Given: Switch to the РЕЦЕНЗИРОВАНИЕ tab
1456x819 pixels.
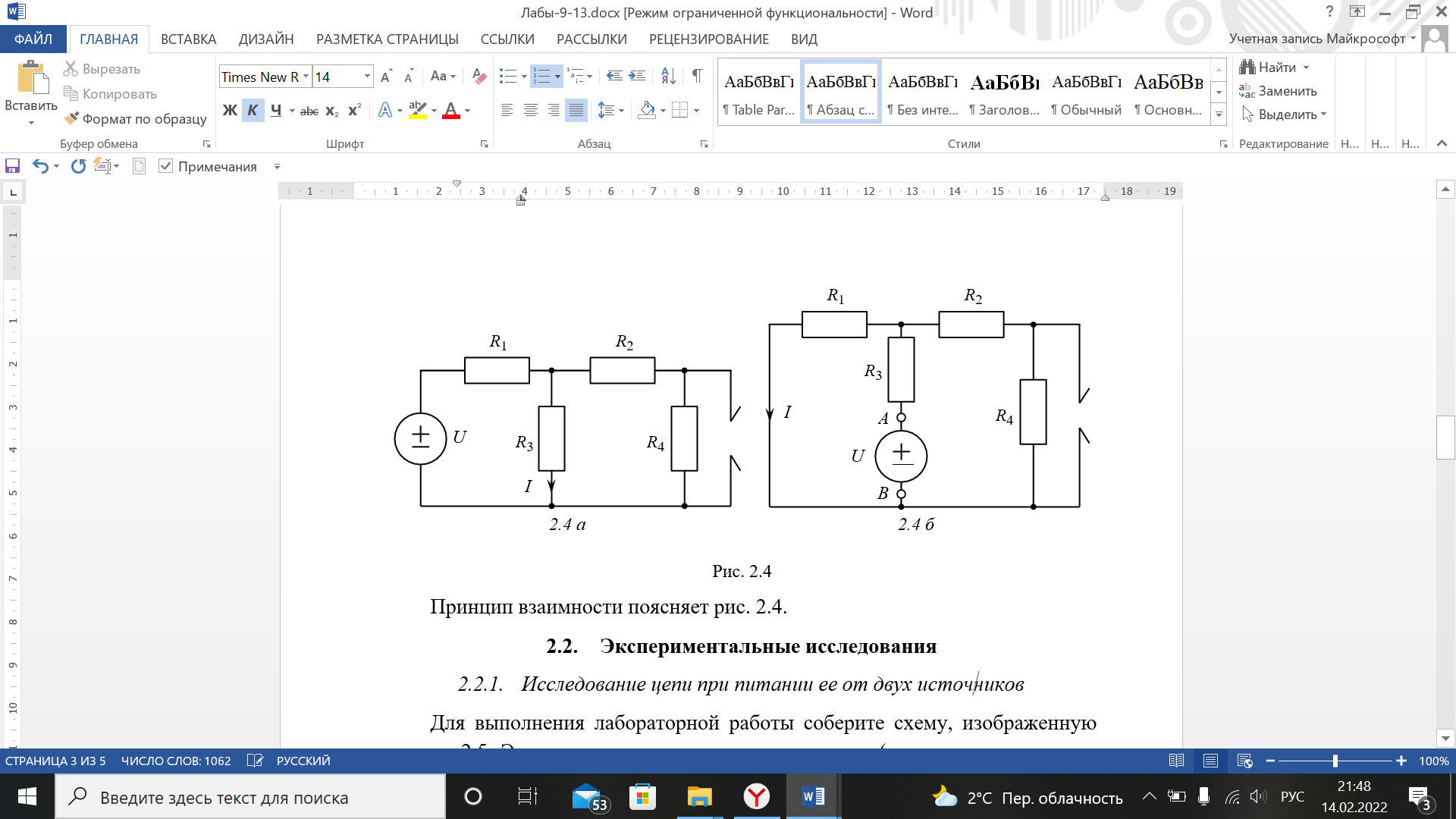Looking at the screenshot, I should coord(708,39).
